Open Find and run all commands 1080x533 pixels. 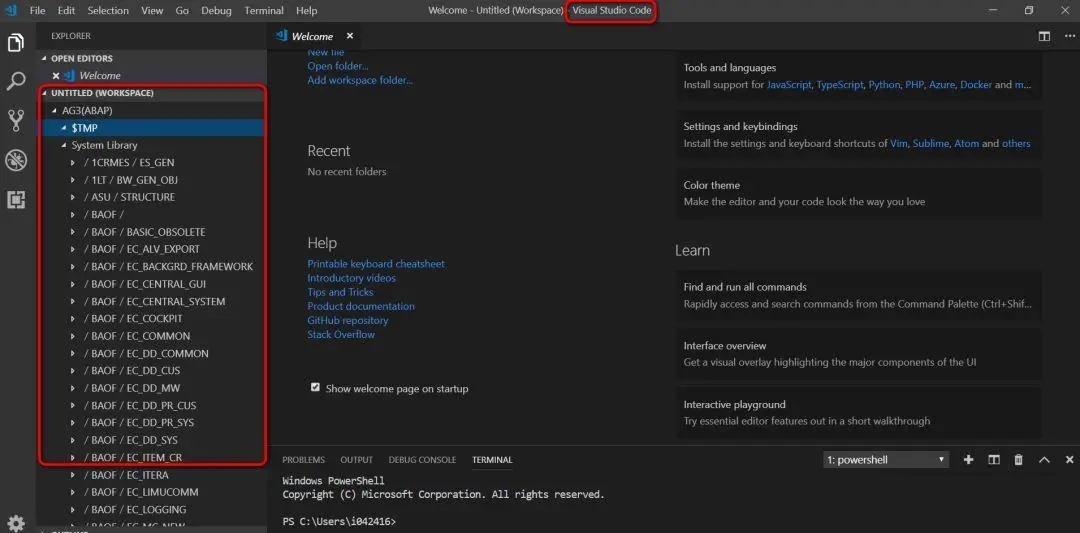tap(858, 295)
